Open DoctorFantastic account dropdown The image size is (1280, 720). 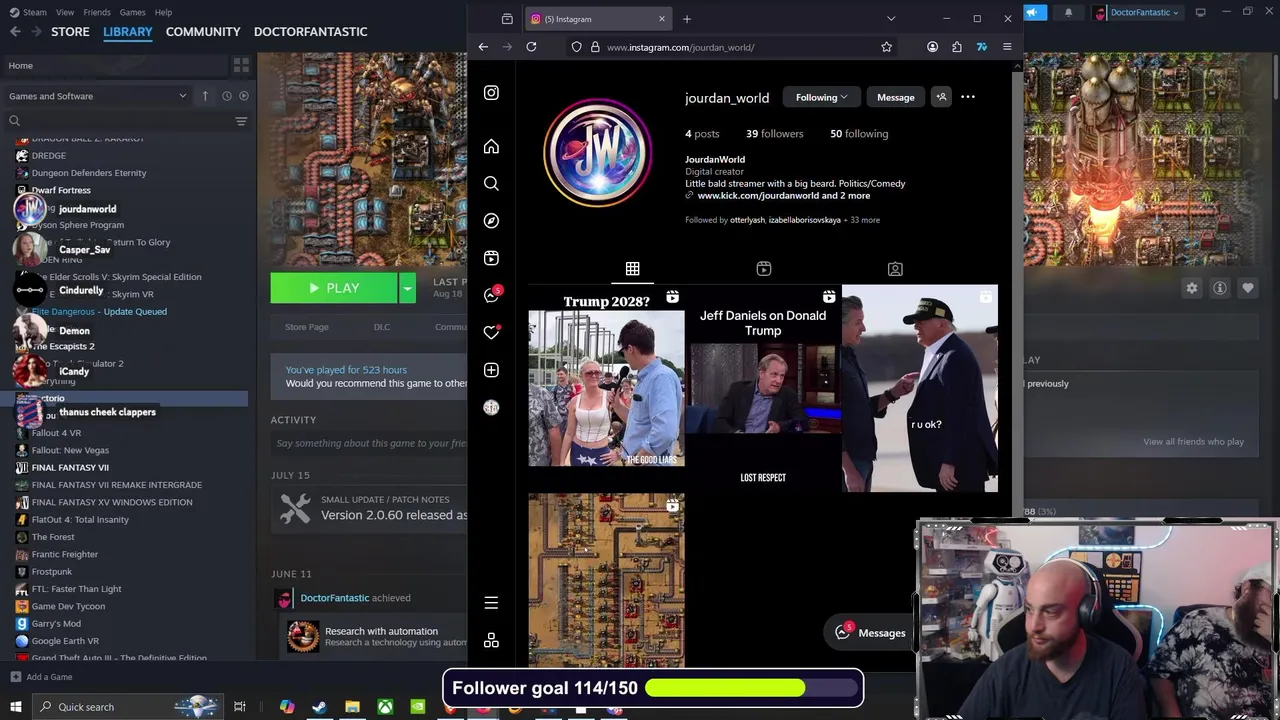click(x=1138, y=12)
